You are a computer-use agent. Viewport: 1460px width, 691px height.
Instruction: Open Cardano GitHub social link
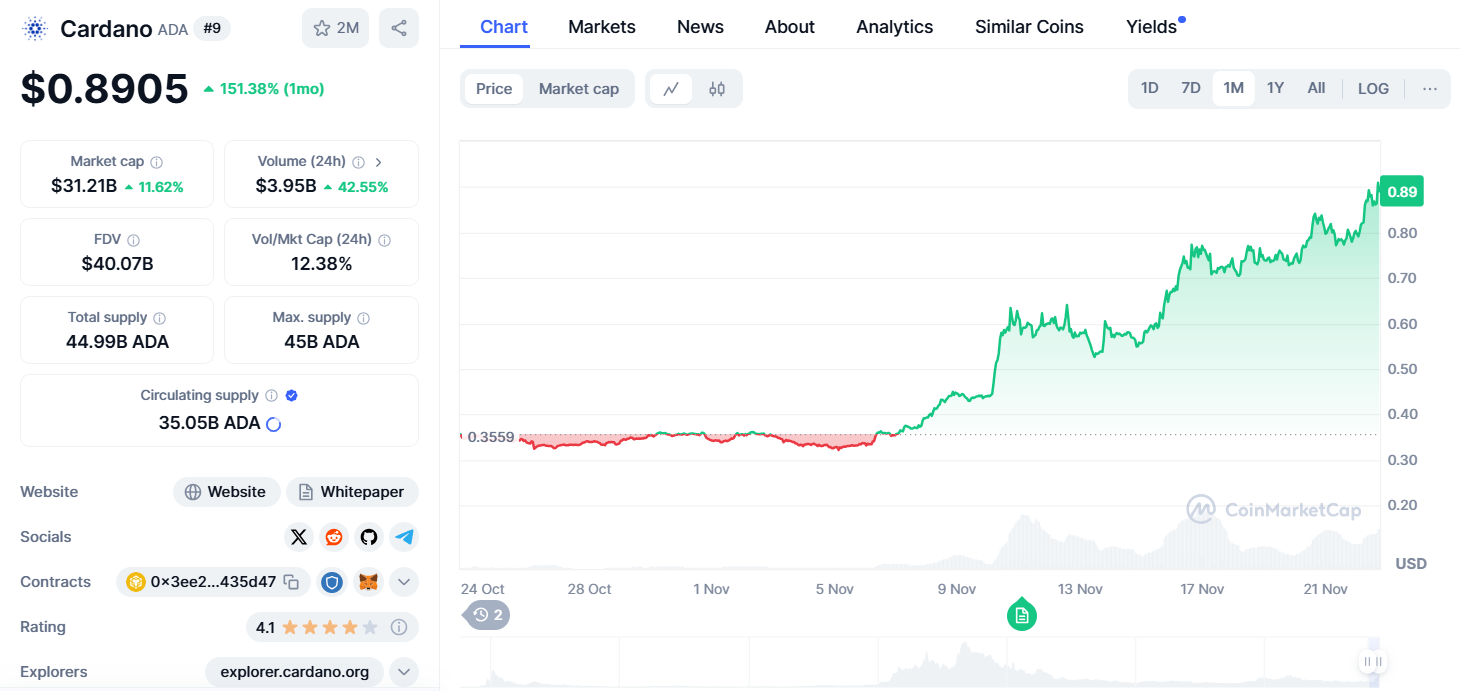tap(369, 537)
